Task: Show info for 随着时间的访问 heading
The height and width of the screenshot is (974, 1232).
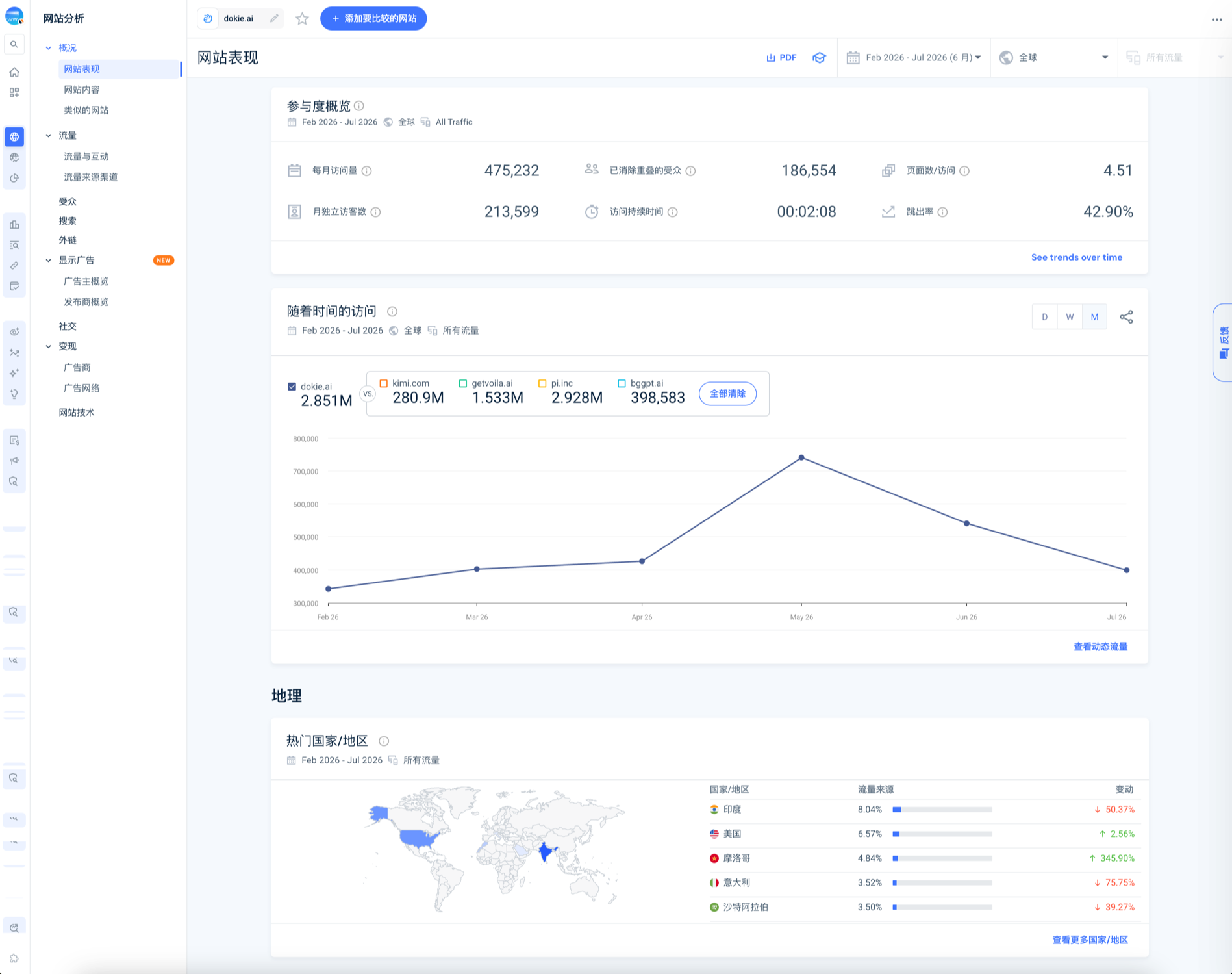Action: tap(392, 311)
